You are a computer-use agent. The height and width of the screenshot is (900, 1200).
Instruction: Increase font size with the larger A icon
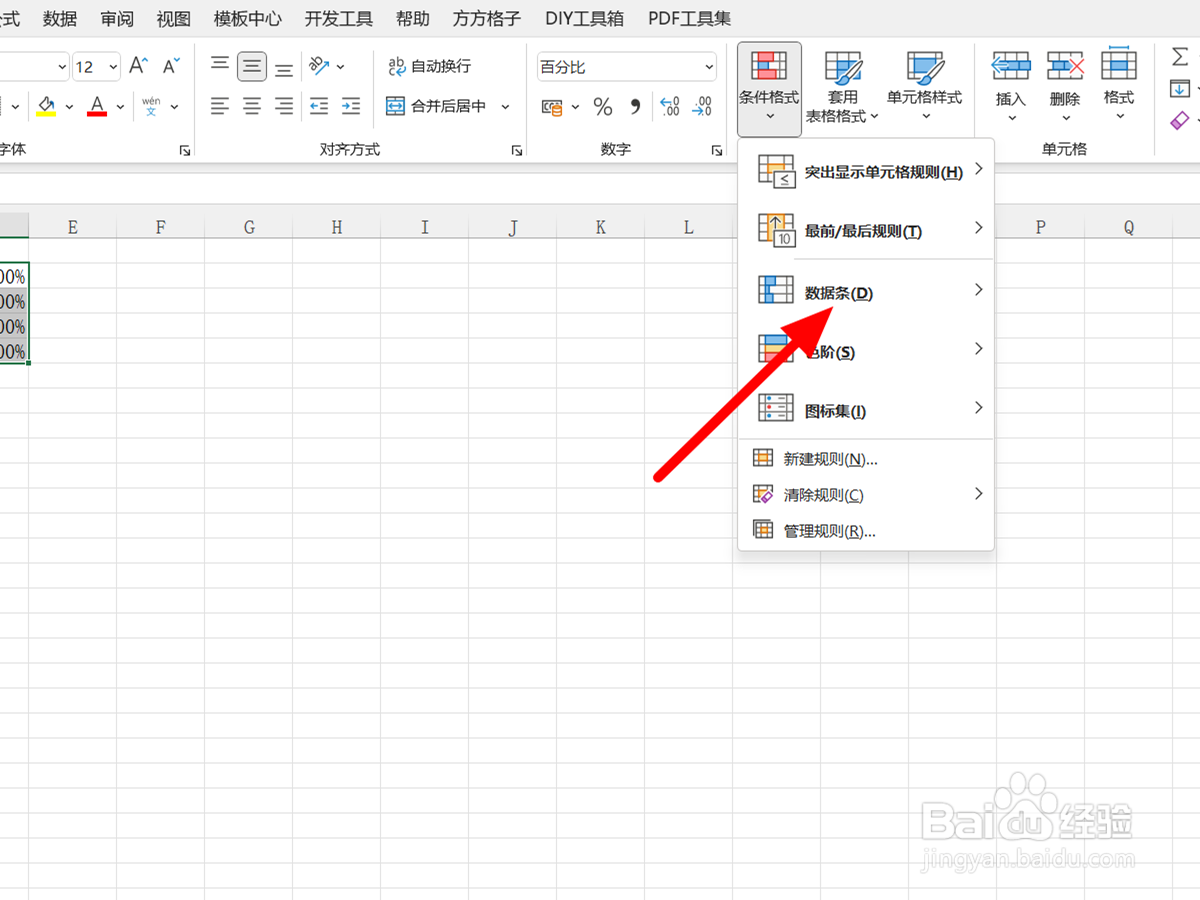(139, 66)
